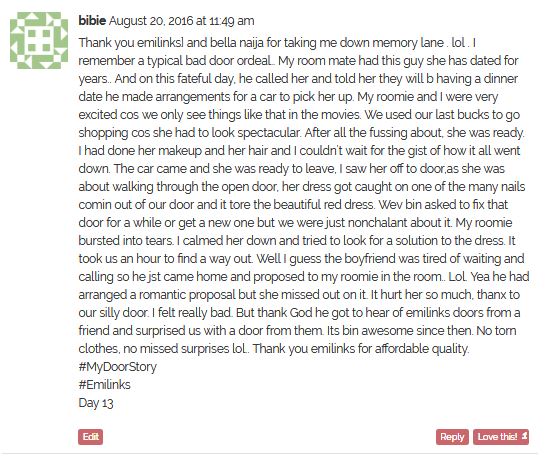Click the Edit button below the comment
Image resolution: width=545 pixels, height=457 pixels.
click(90, 436)
